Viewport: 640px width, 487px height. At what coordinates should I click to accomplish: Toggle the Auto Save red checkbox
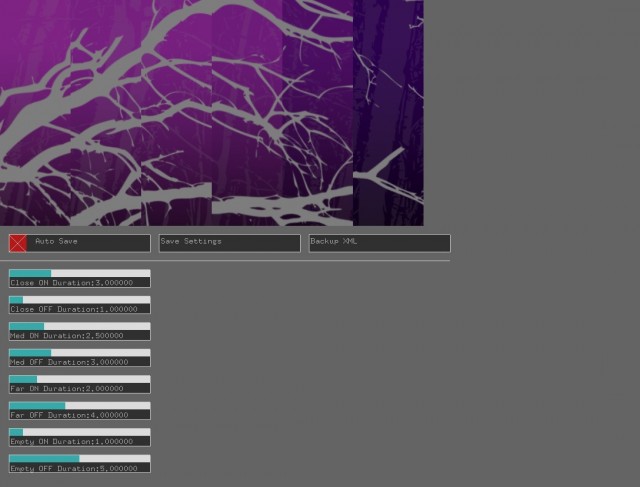tap(18, 243)
